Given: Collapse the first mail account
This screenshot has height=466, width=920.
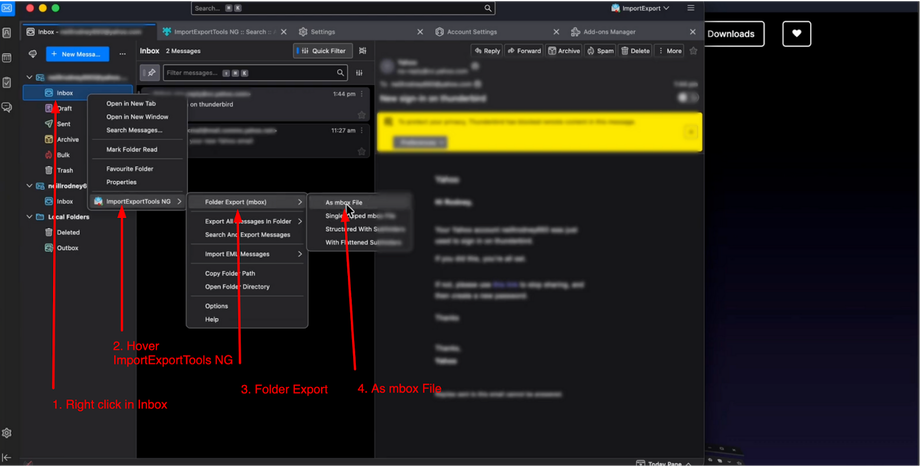Looking at the screenshot, I should point(29,77).
